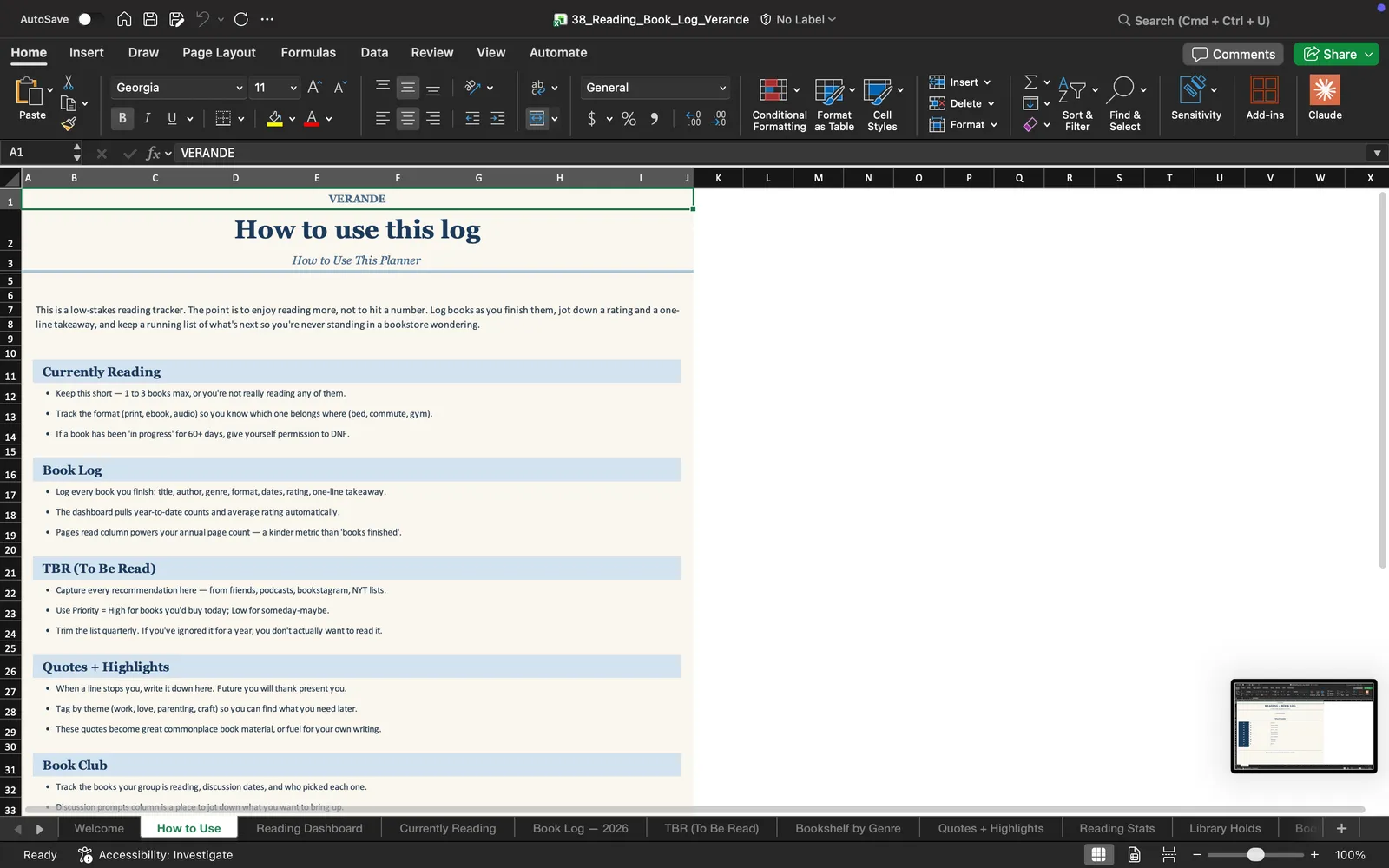1389x868 pixels.
Task: Toggle align text left
Action: [x=382, y=118]
